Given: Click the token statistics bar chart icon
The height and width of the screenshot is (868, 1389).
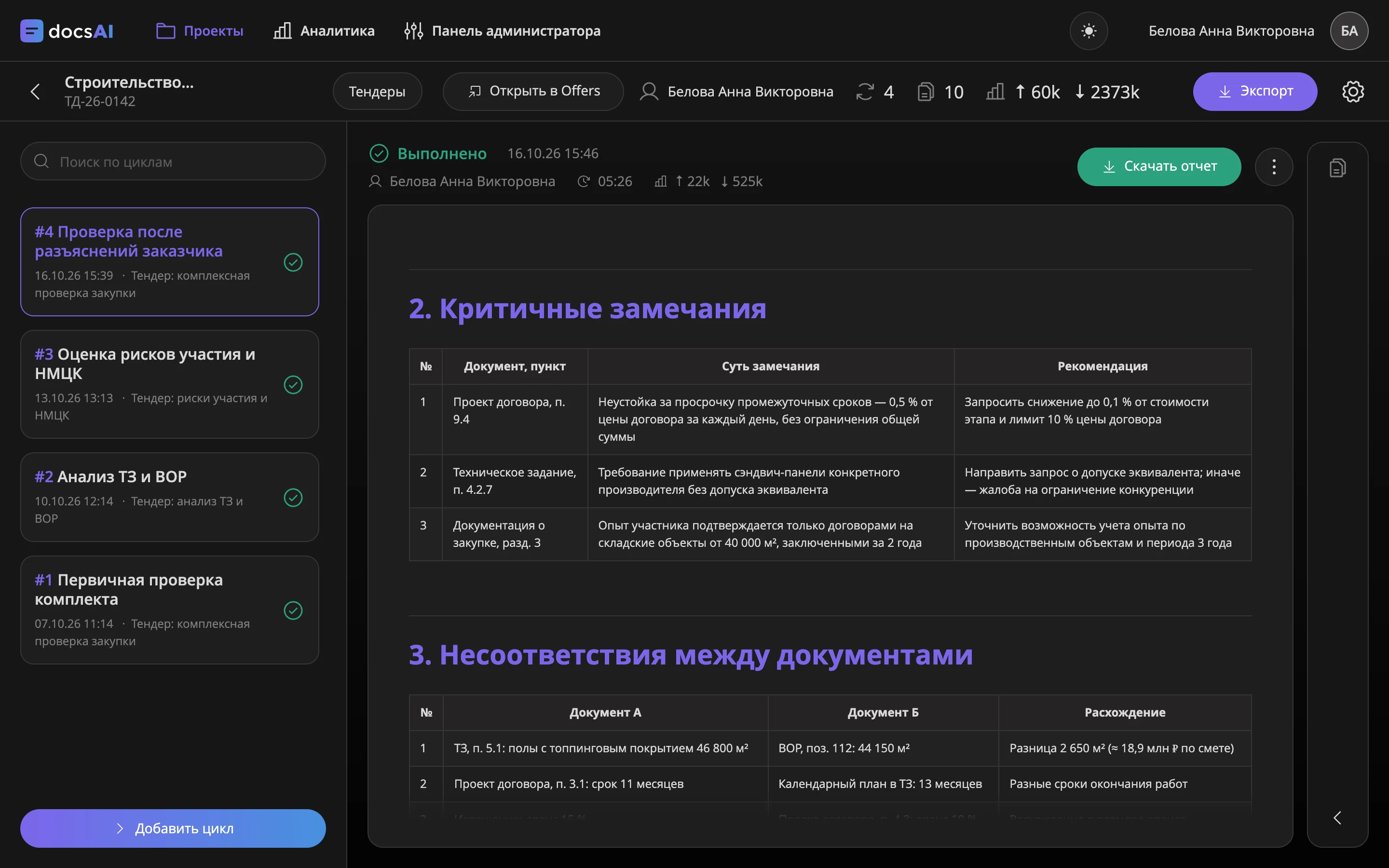Looking at the screenshot, I should coord(995,92).
